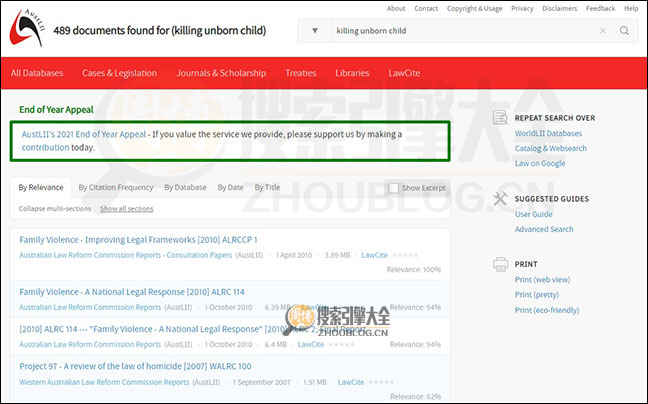Click the Print section printer icon
The height and width of the screenshot is (404, 648).
(500, 265)
